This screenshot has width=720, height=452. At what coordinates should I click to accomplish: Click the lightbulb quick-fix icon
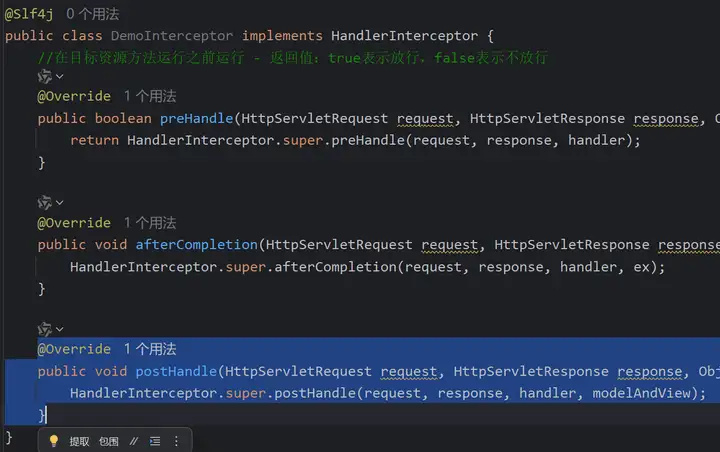pos(54,441)
